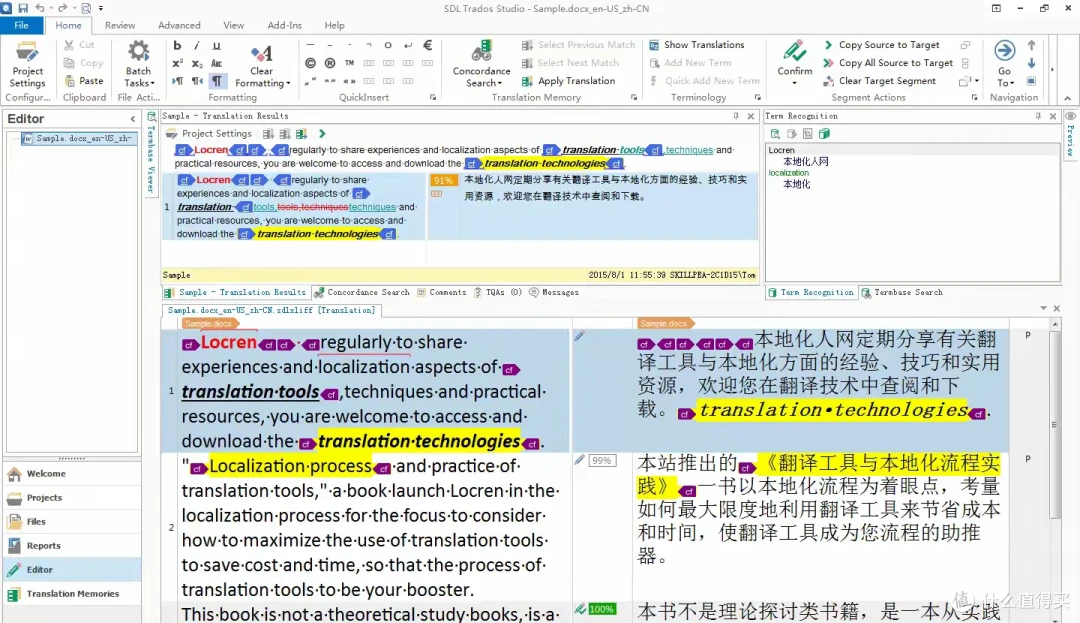Open the Add-Ins ribbon tab

tap(284, 25)
